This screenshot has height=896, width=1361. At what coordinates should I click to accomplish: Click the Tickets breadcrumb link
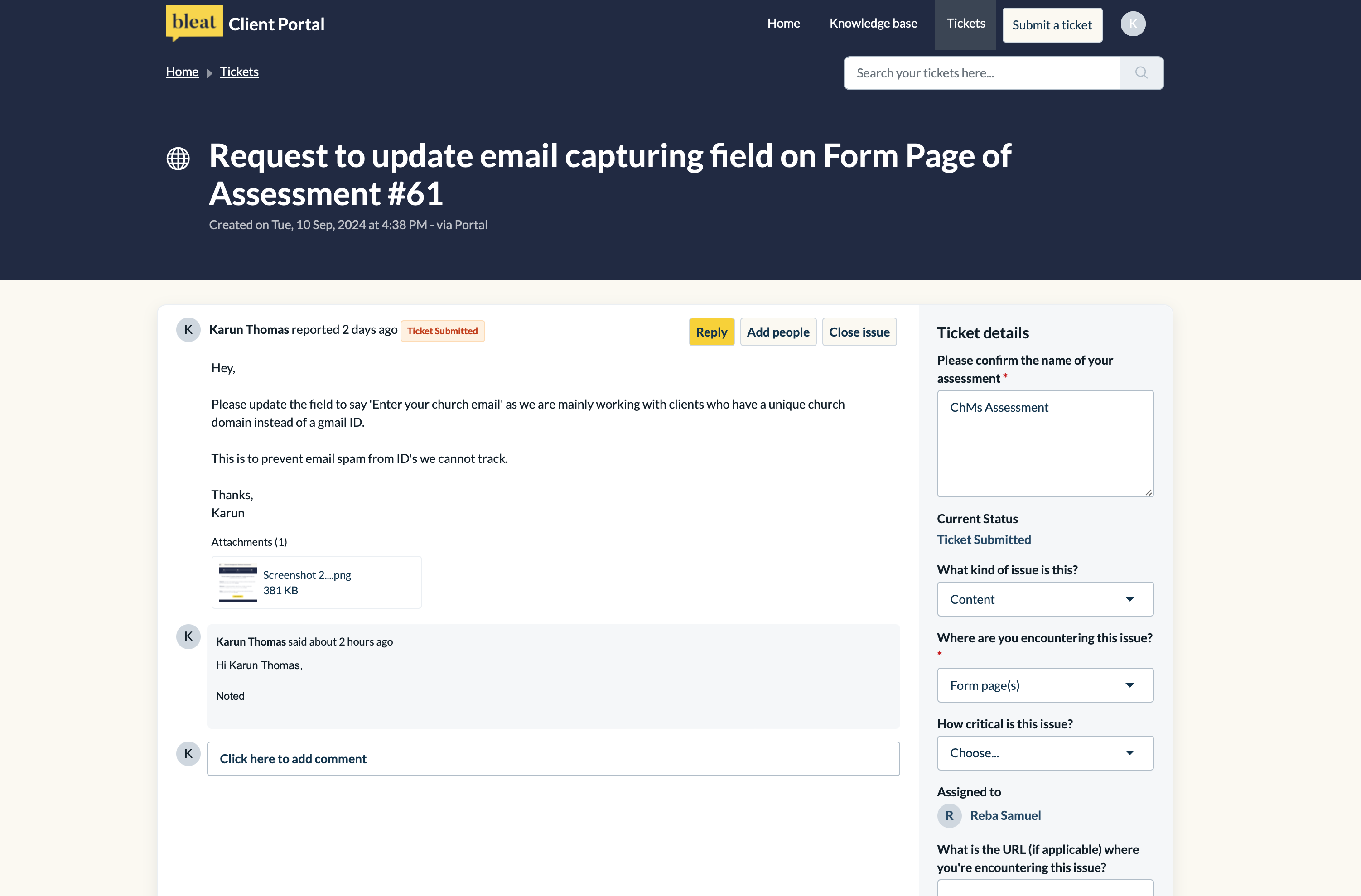(x=239, y=72)
